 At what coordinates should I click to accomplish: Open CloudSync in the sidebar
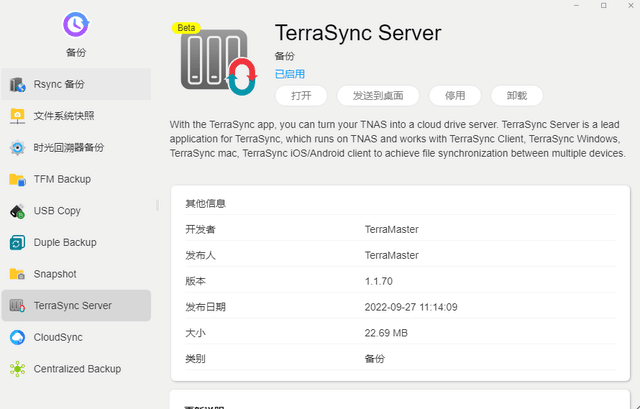[76, 338]
